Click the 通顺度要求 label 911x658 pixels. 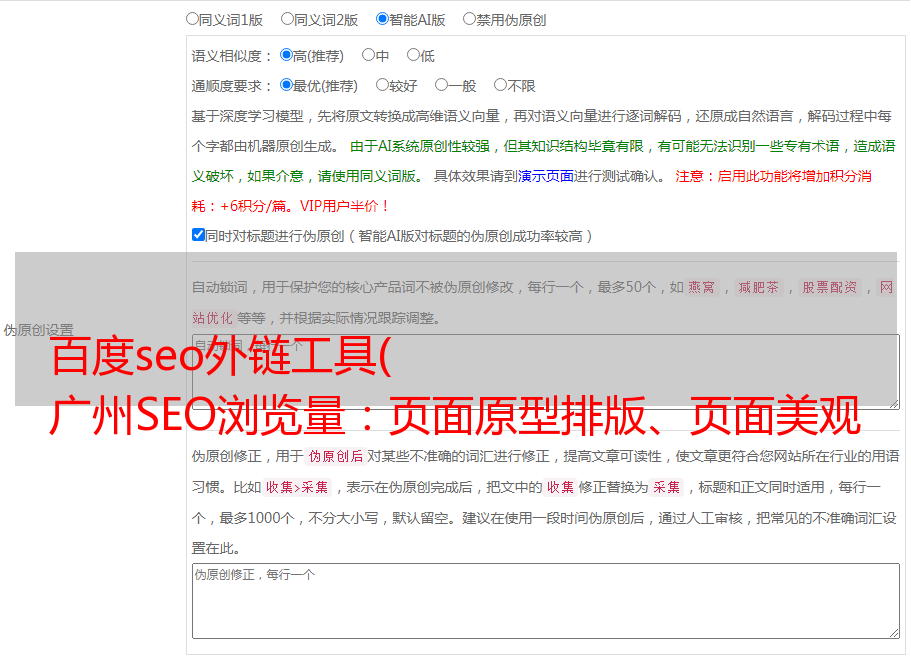(231, 87)
